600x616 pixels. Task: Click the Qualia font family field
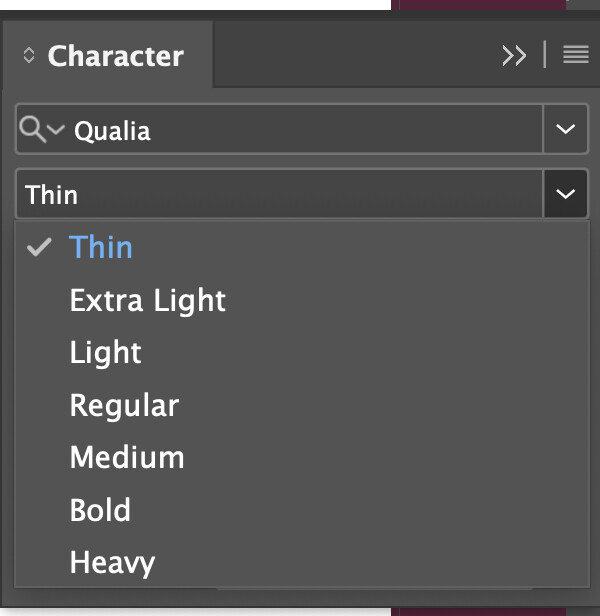point(300,130)
